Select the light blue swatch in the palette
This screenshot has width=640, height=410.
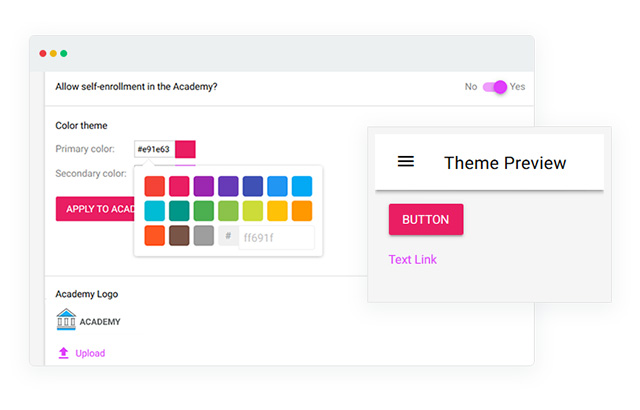[x=302, y=186]
